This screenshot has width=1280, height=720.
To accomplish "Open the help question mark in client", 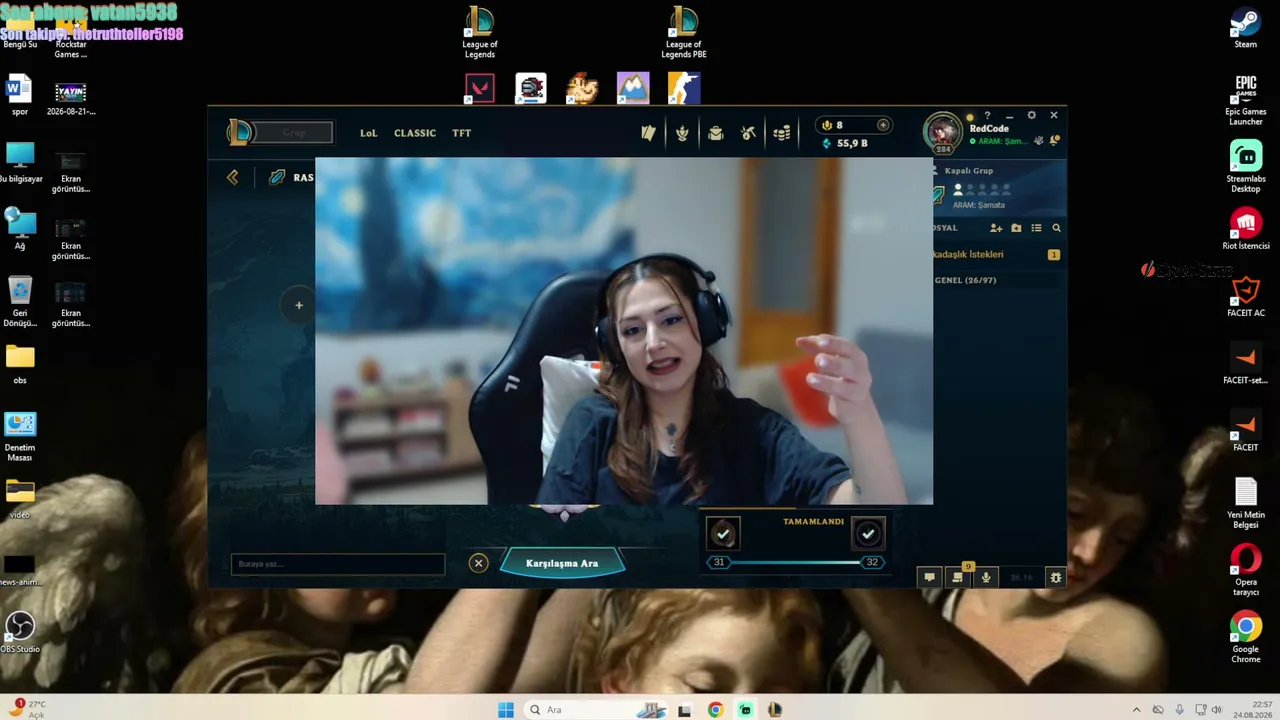I will click(x=987, y=116).
